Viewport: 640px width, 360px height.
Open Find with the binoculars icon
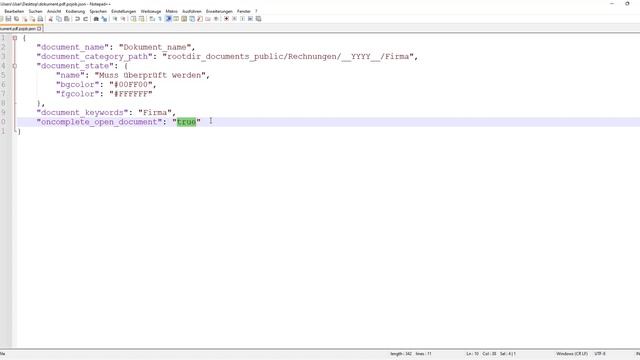[x=96, y=19]
